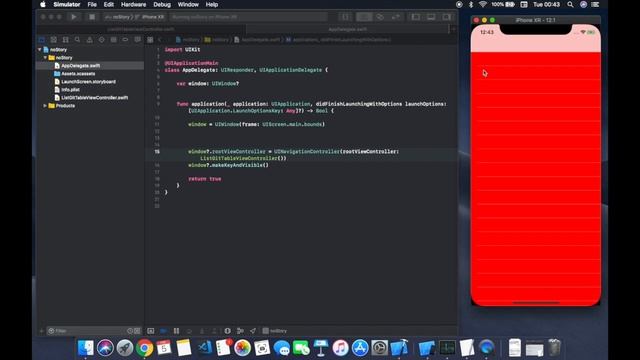Choose the iPhone XR run destination
The image size is (640, 360).
coord(151,17)
